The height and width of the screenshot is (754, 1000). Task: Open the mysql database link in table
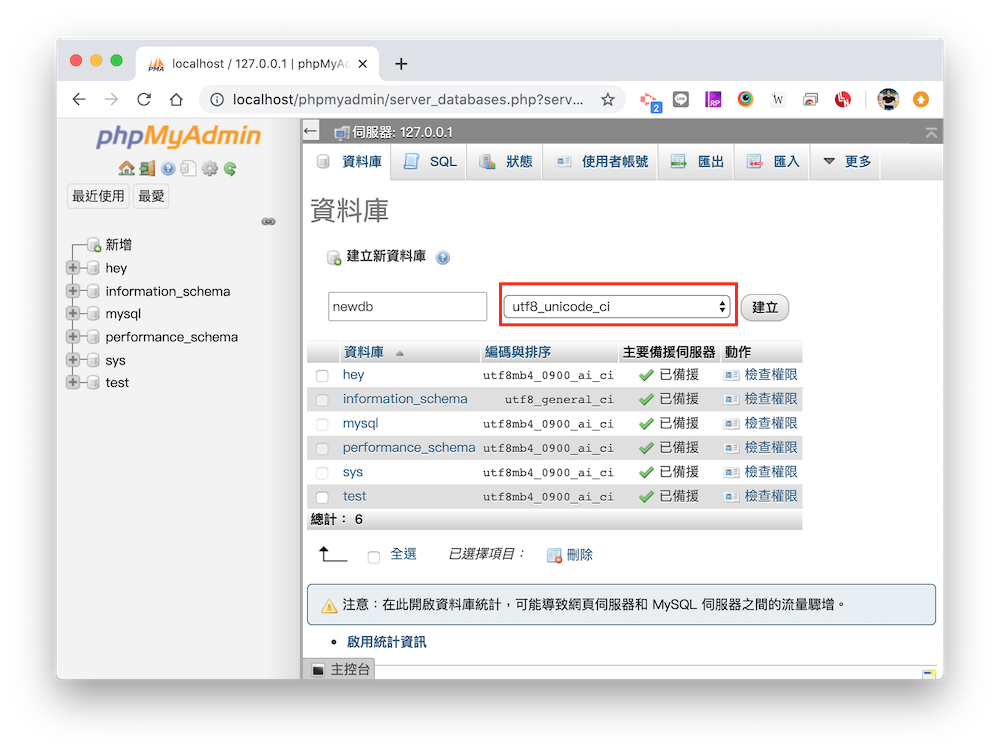click(x=360, y=424)
